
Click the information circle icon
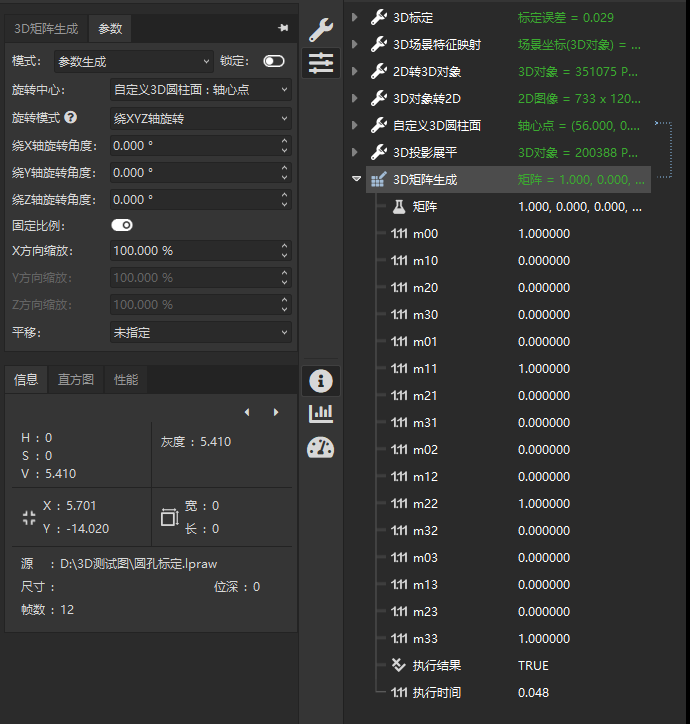coord(321,381)
